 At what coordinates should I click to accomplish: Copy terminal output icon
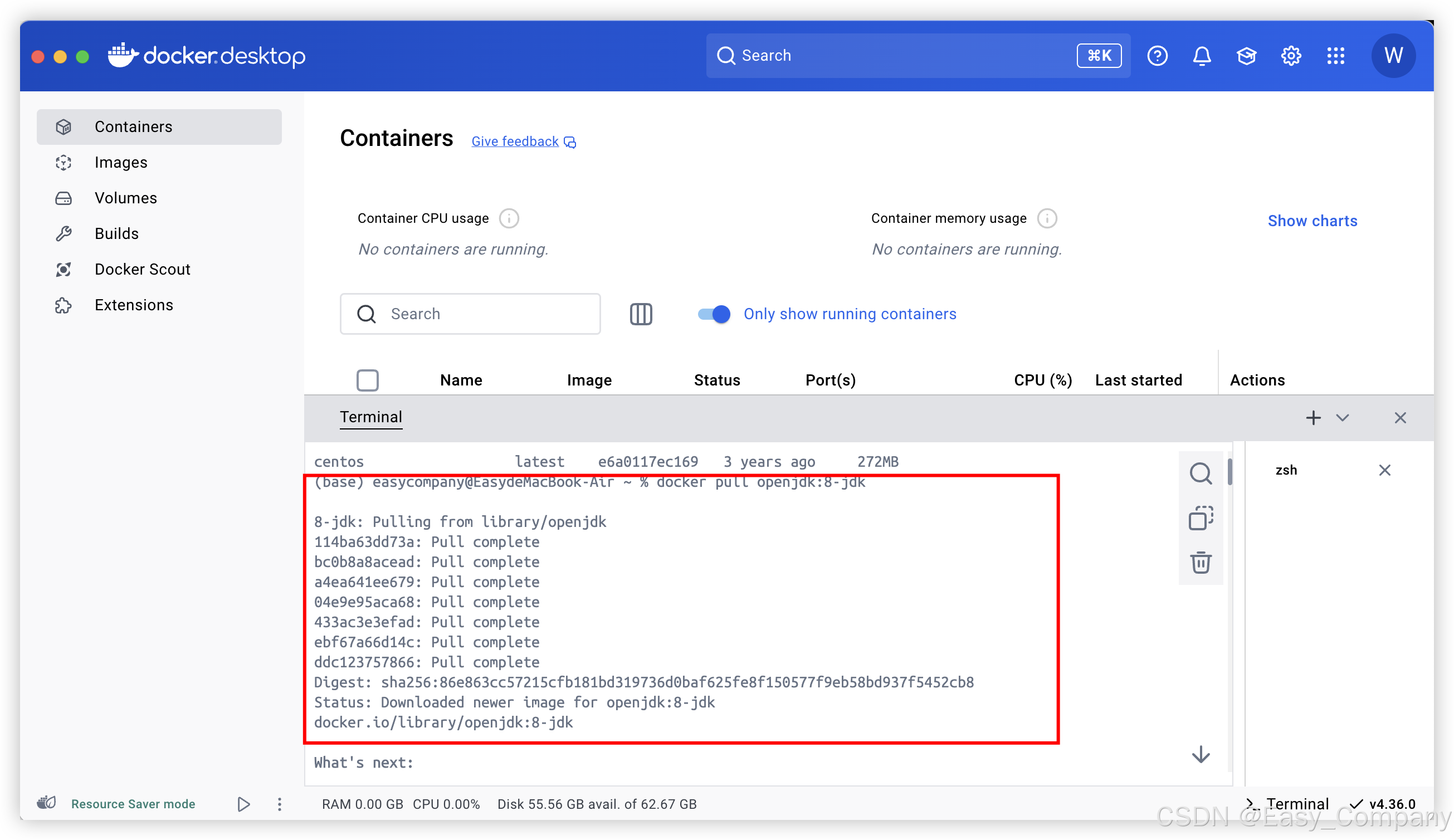coord(1200,517)
